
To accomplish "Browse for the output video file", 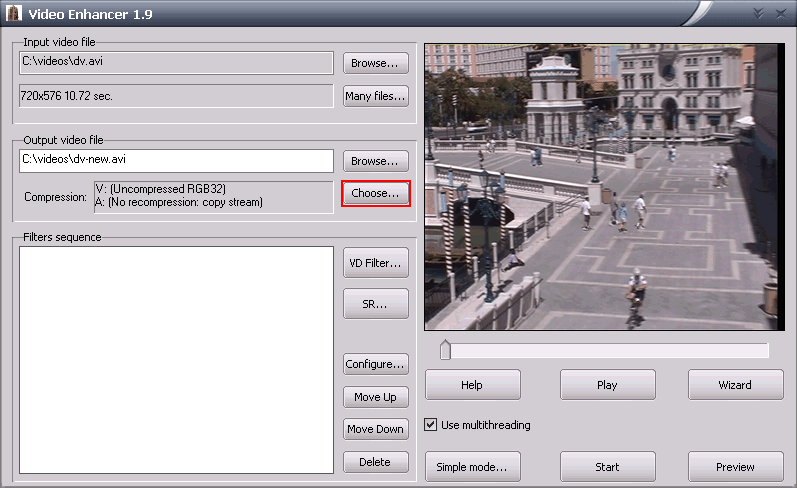I will (x=376, y=161).
